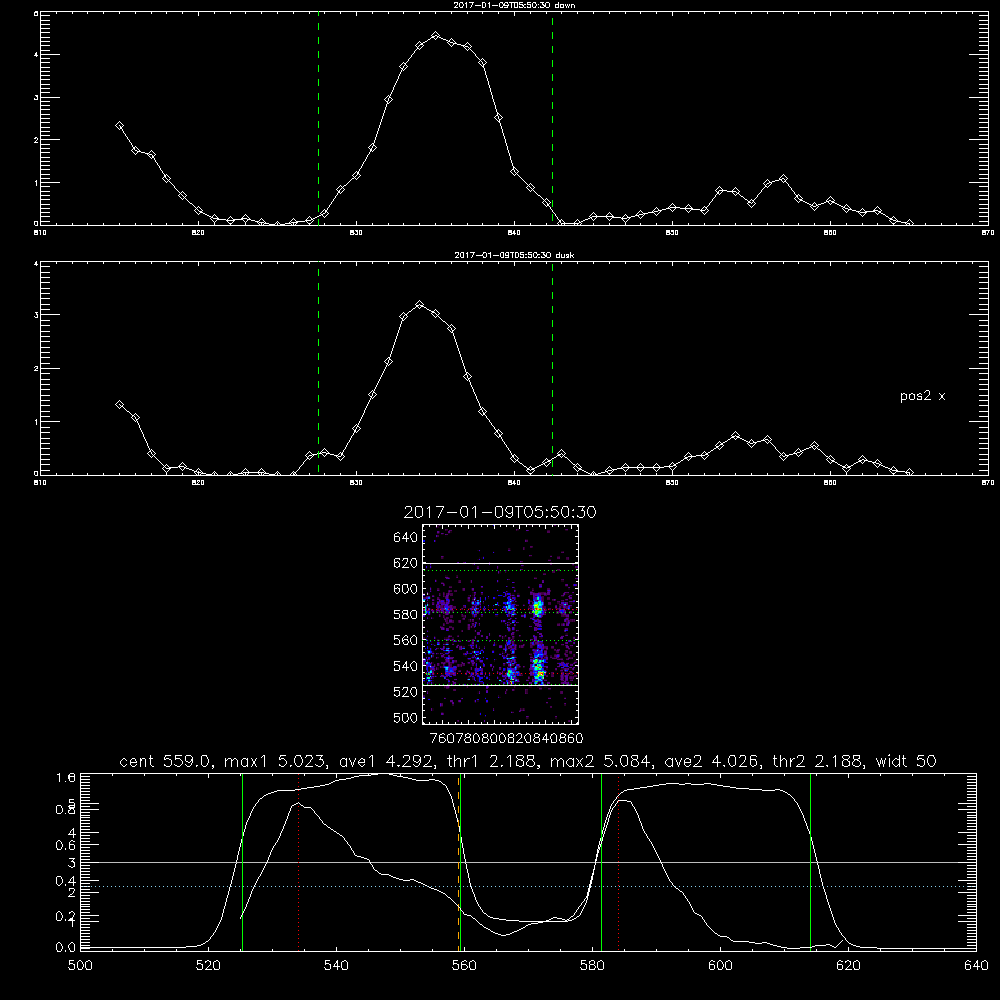Click y-axis label '520' beside spectral image

pyautogui.click(x=405, y=692)
